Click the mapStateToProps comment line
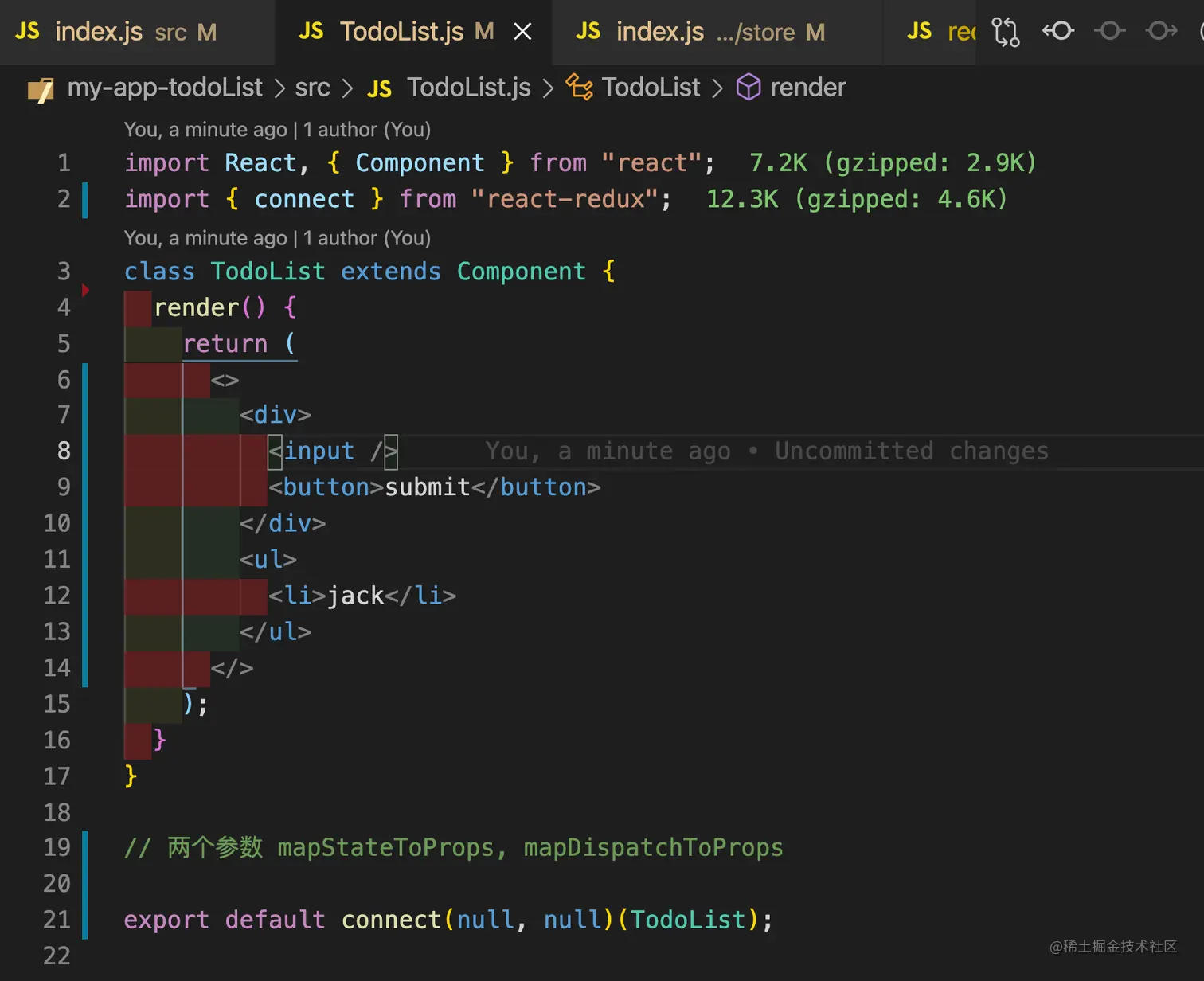Viewport: 1204px width, 981px height. (x=453, y=847)
